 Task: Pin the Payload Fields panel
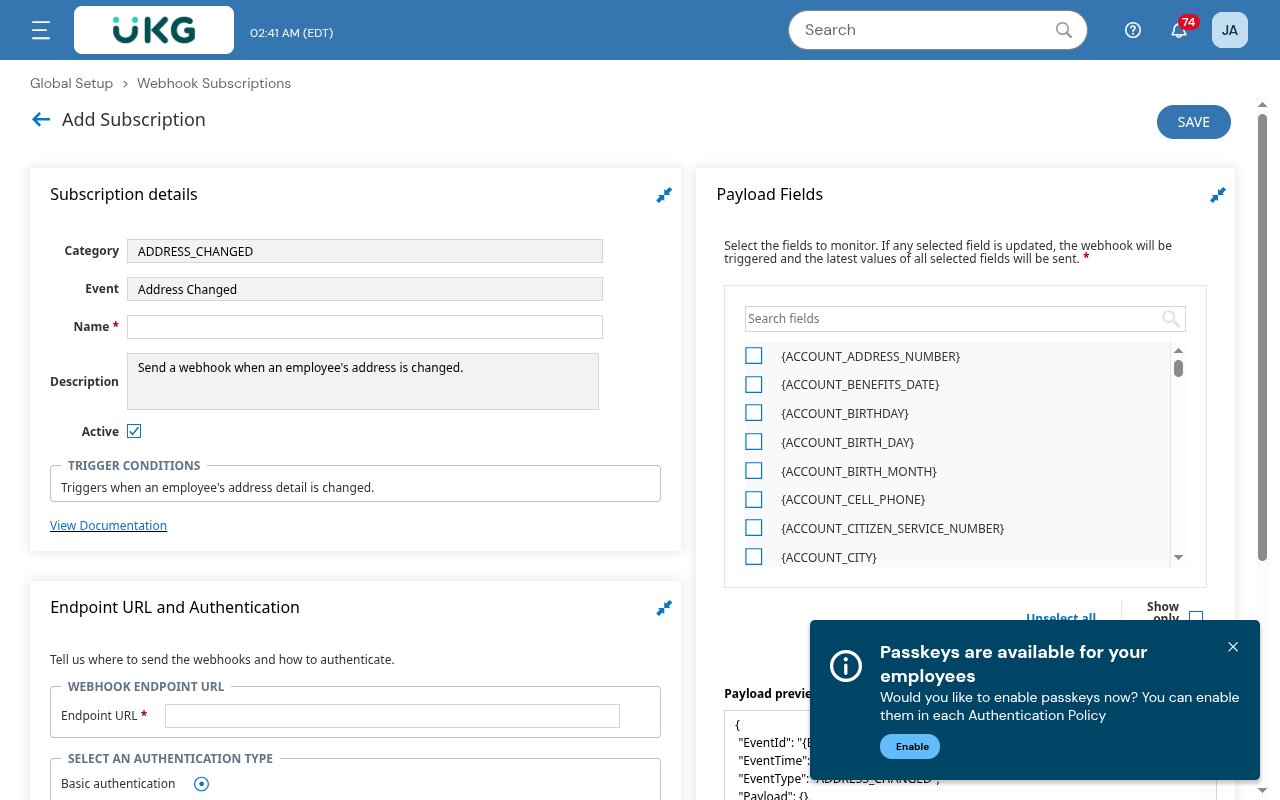click(1218, 195)
